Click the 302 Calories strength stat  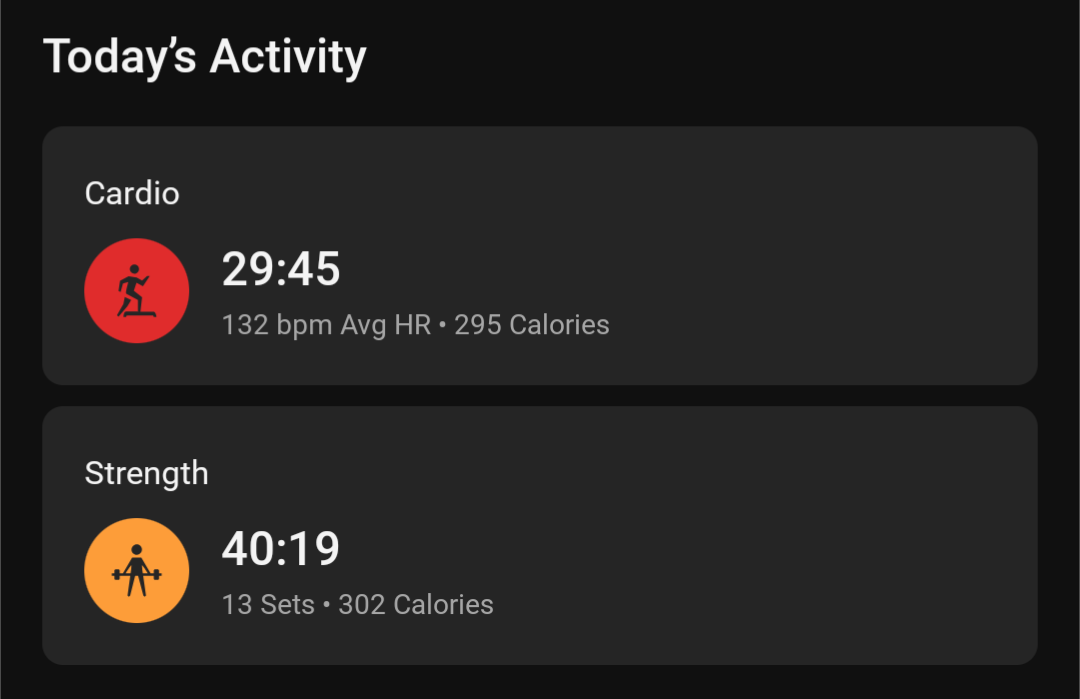(x=416, y=605)
